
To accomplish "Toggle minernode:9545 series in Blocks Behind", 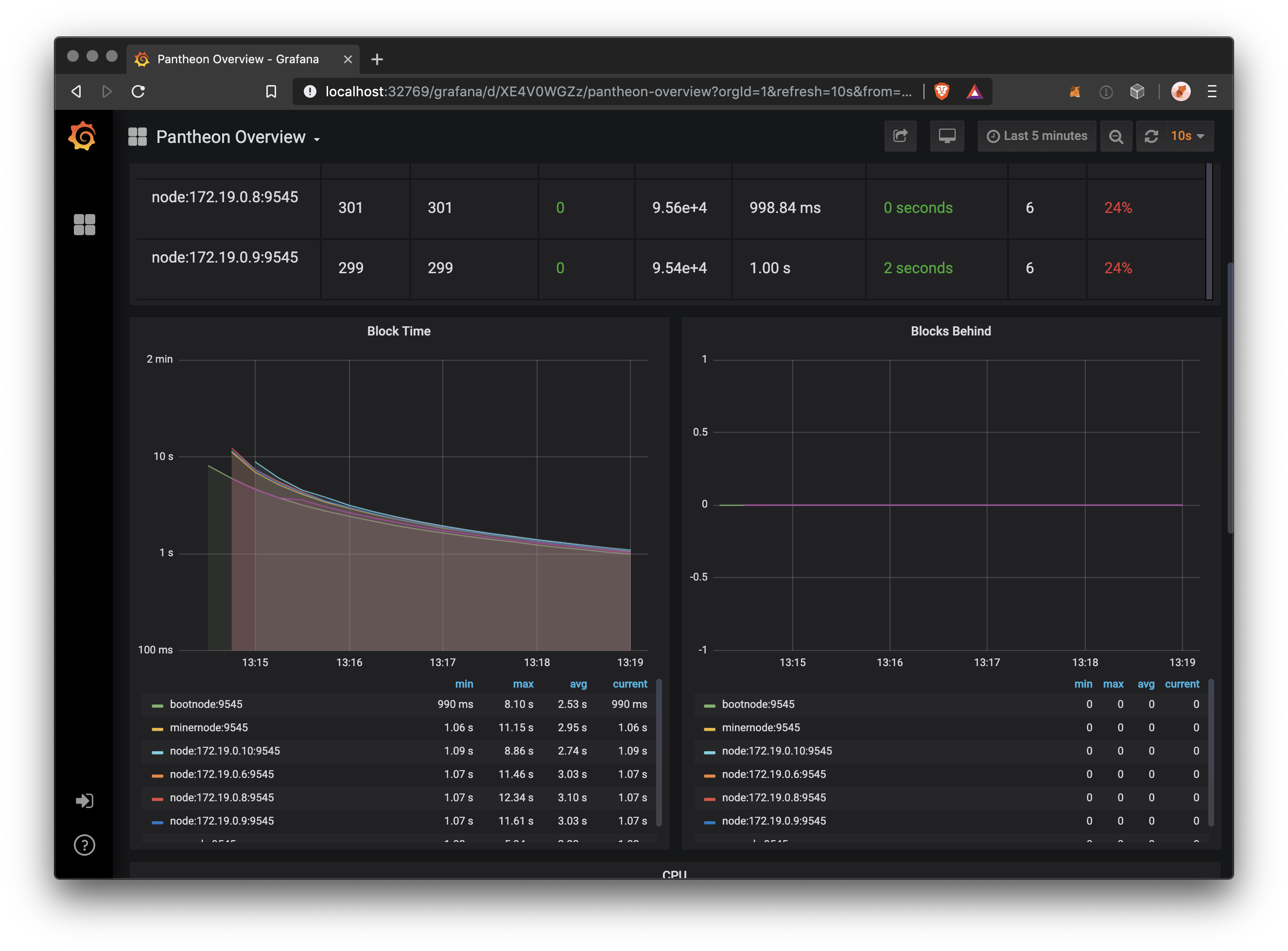I will 760,728.
